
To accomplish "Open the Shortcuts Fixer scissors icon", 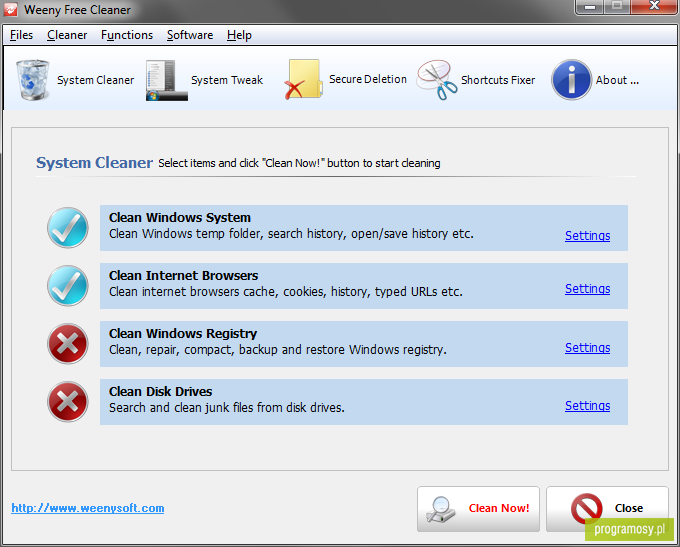I will 437,80.
